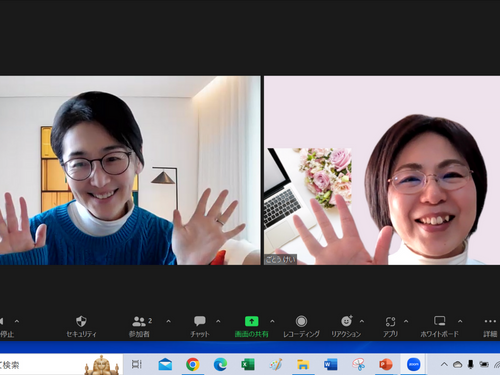The height and width of the screenshot is (375, 500).
Task: Expand video options arrow beside stop video
Action: [x=17, y=321]
